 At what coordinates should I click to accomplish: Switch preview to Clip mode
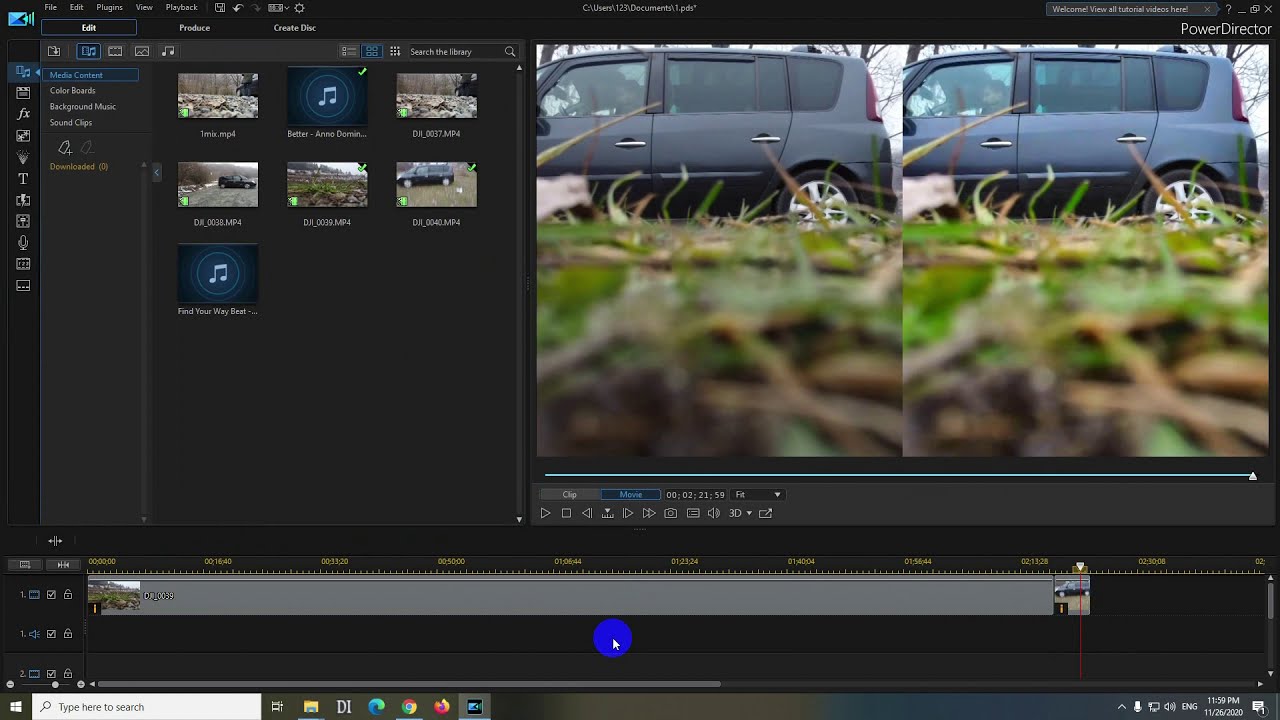(x=569, y=494)
